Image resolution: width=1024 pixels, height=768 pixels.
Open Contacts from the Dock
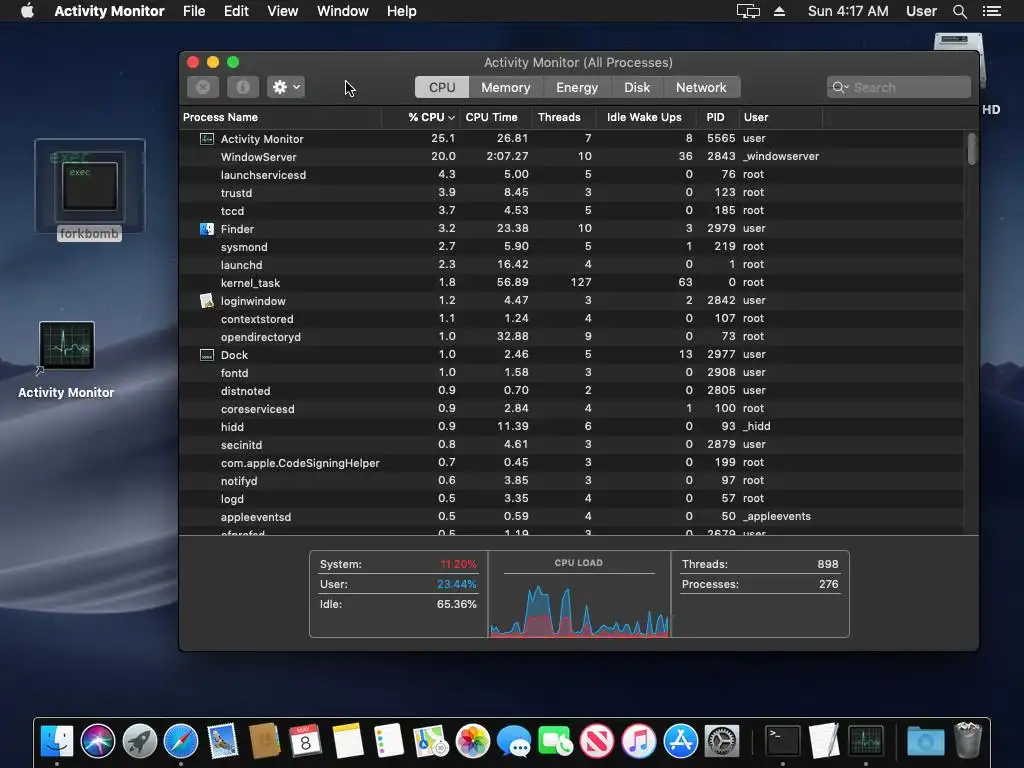[264, 741]
